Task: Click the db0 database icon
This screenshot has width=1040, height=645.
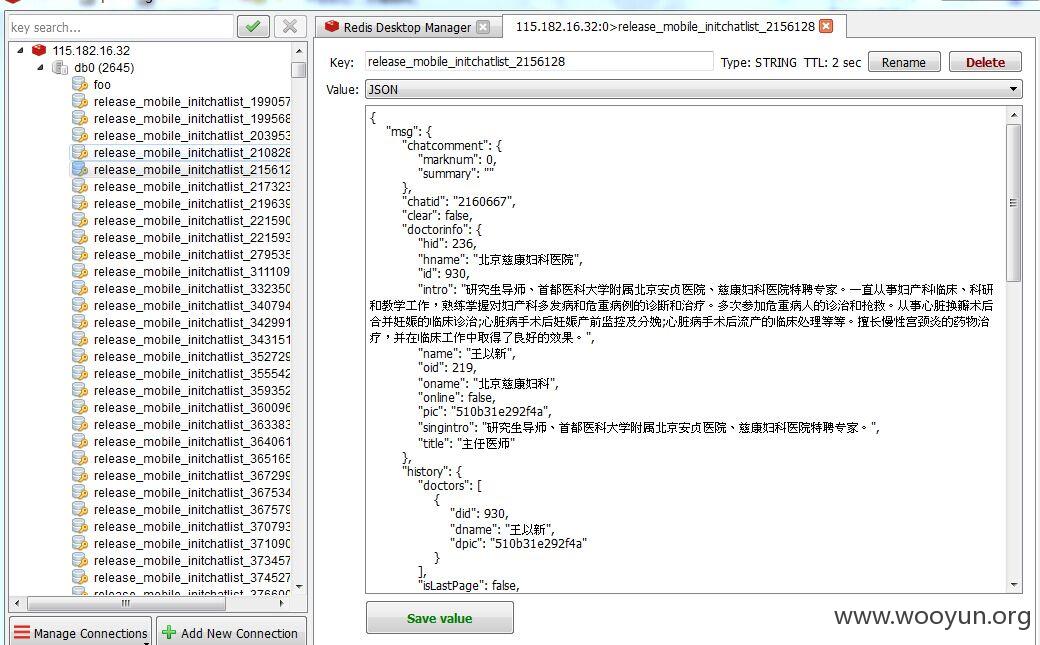Action: coord(60,68)
